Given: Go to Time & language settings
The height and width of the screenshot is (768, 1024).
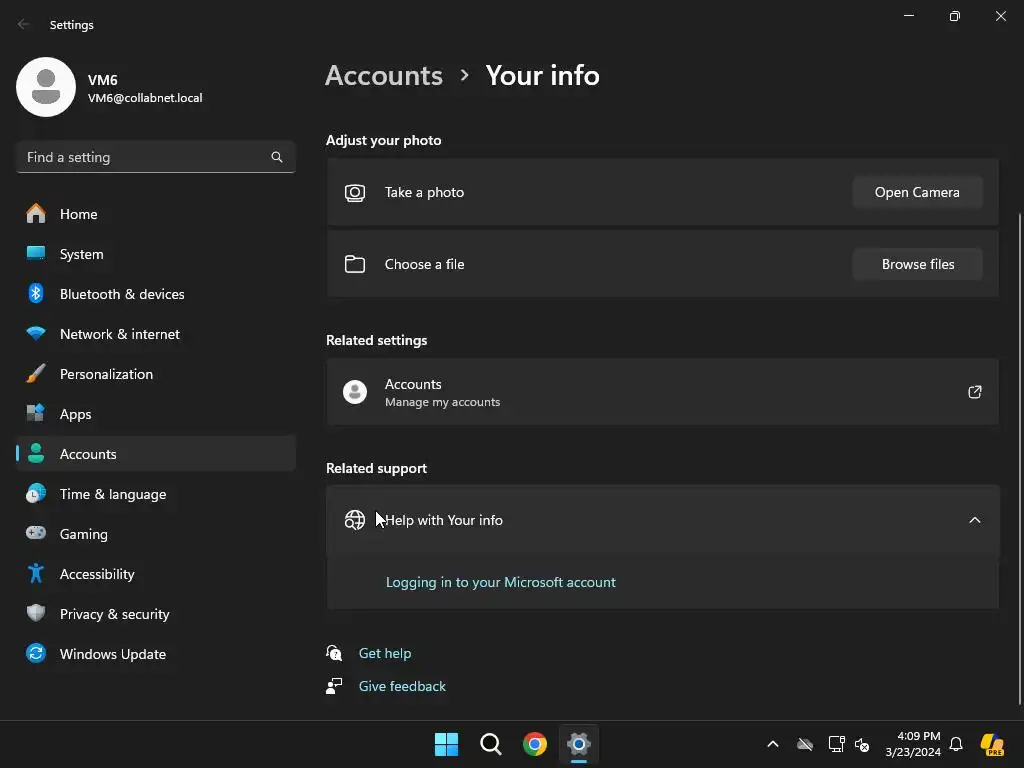Looking at the screenshot, I should [x=113, y=494].
